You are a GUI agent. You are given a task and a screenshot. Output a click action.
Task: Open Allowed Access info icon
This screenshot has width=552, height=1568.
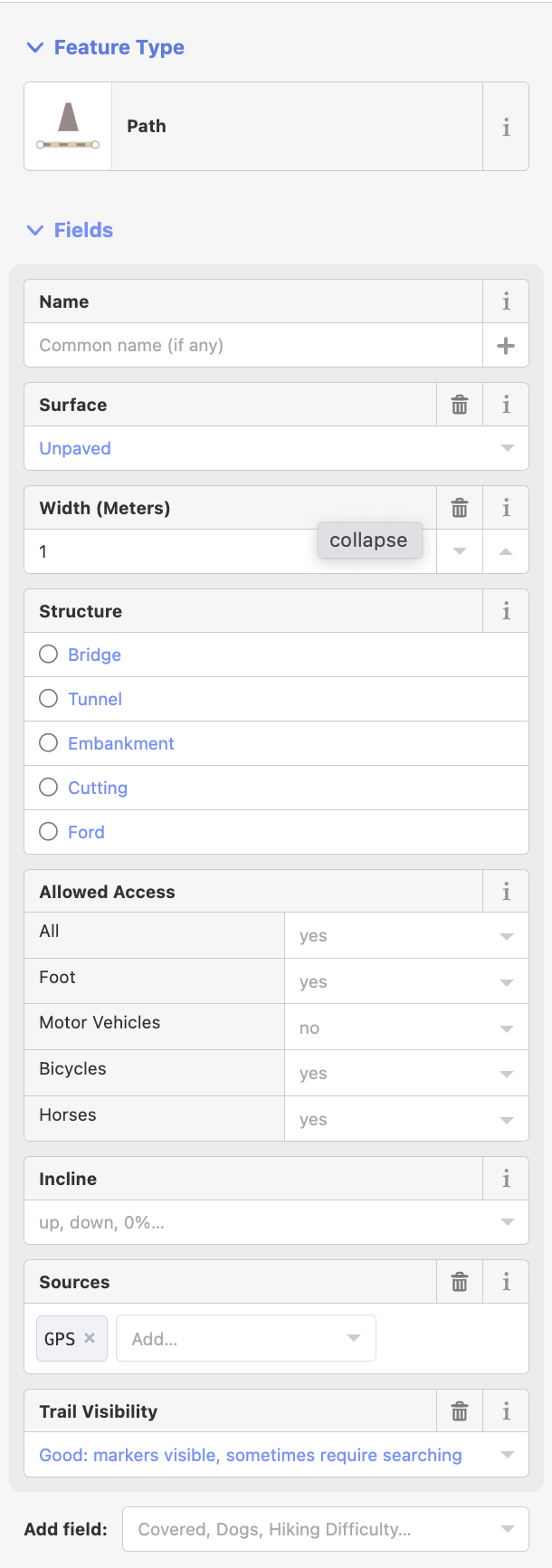tap(506, 892)
